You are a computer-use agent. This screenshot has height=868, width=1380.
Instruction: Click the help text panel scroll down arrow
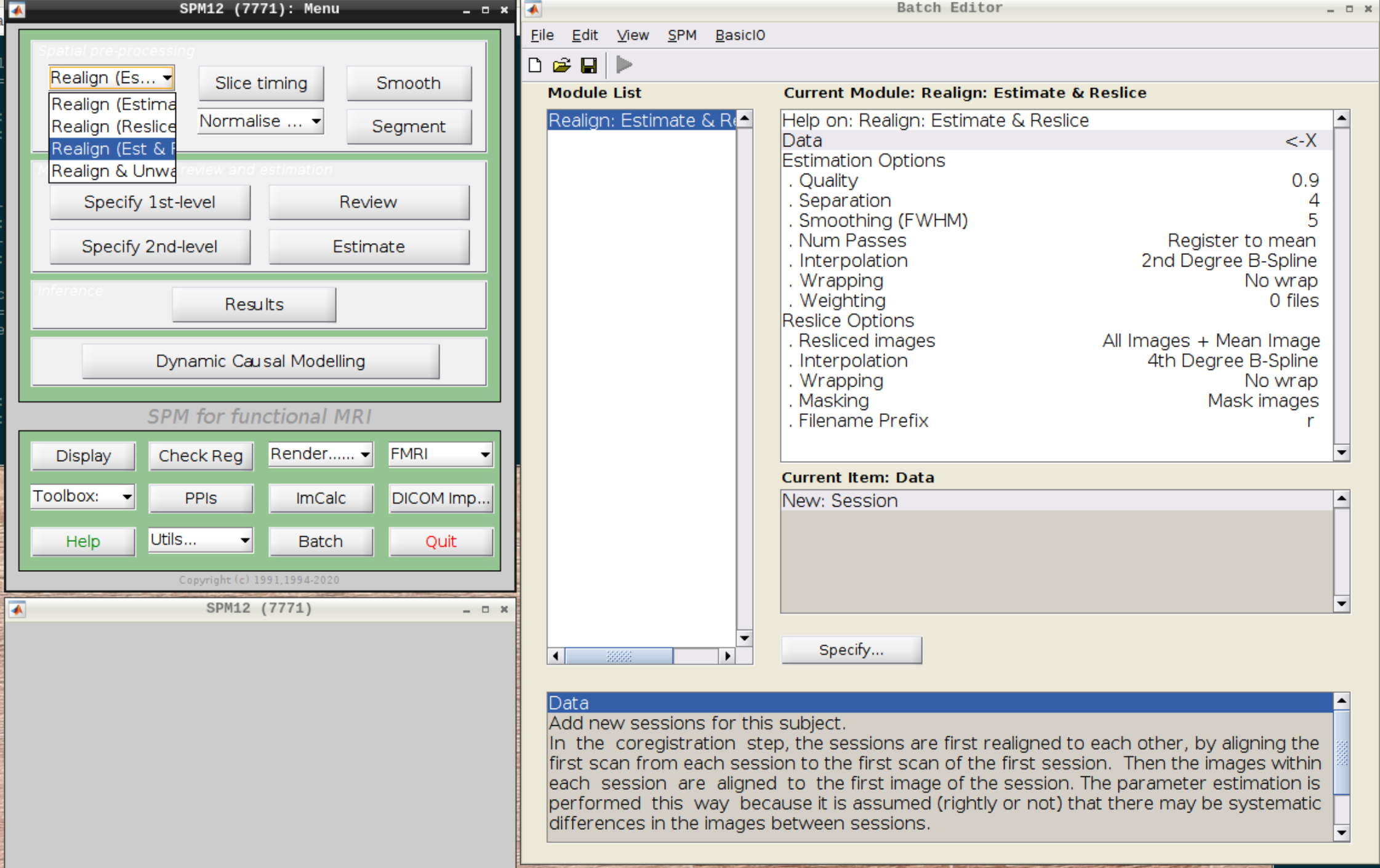pos(1342,834)
